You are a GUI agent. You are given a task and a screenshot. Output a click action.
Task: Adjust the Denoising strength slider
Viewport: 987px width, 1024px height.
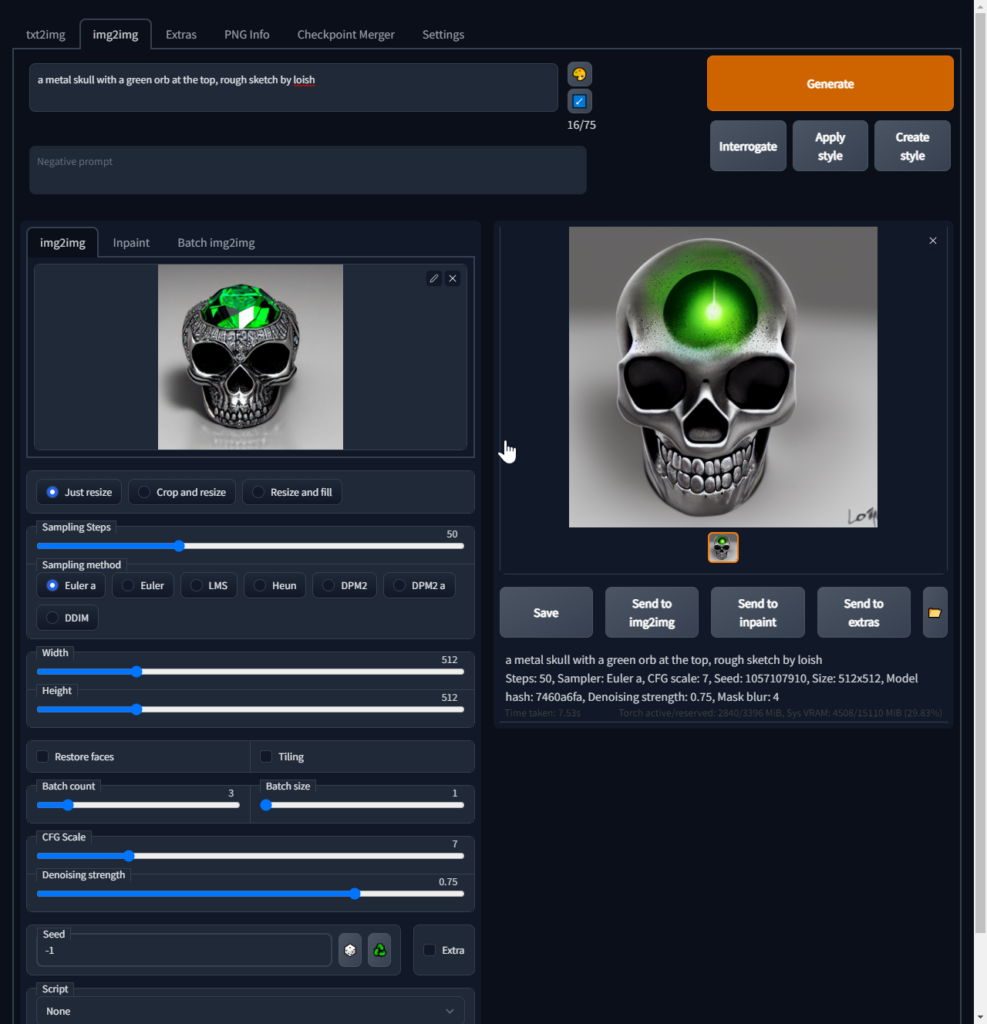click(x=355, y=893)
